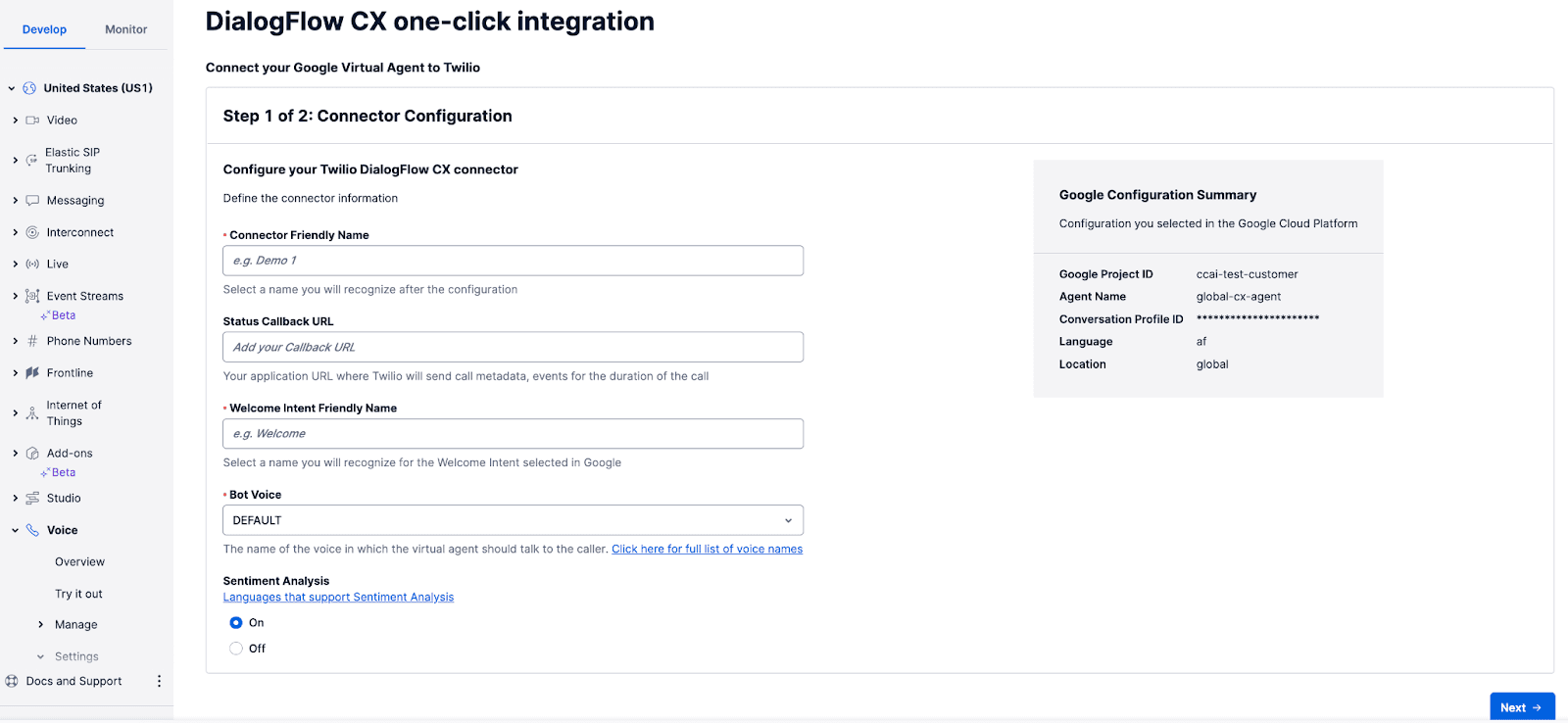Expand the Manage submenu under Voice
Screen dimensions: 1568x723
40,625
